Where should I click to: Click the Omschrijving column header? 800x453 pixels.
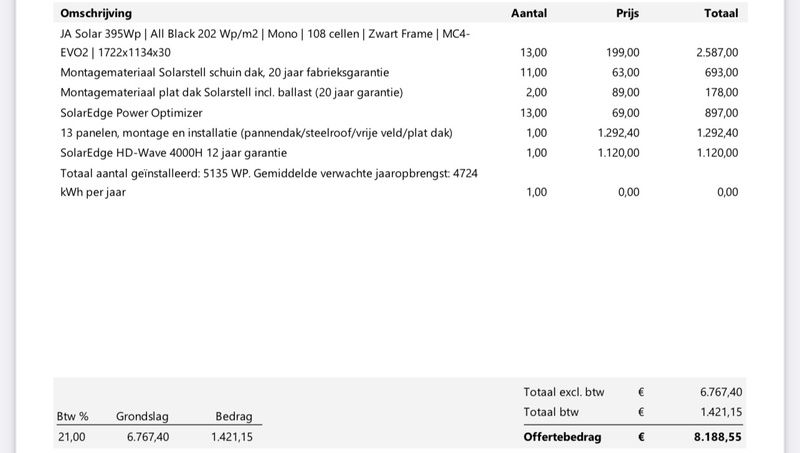[x=96, y=14]
